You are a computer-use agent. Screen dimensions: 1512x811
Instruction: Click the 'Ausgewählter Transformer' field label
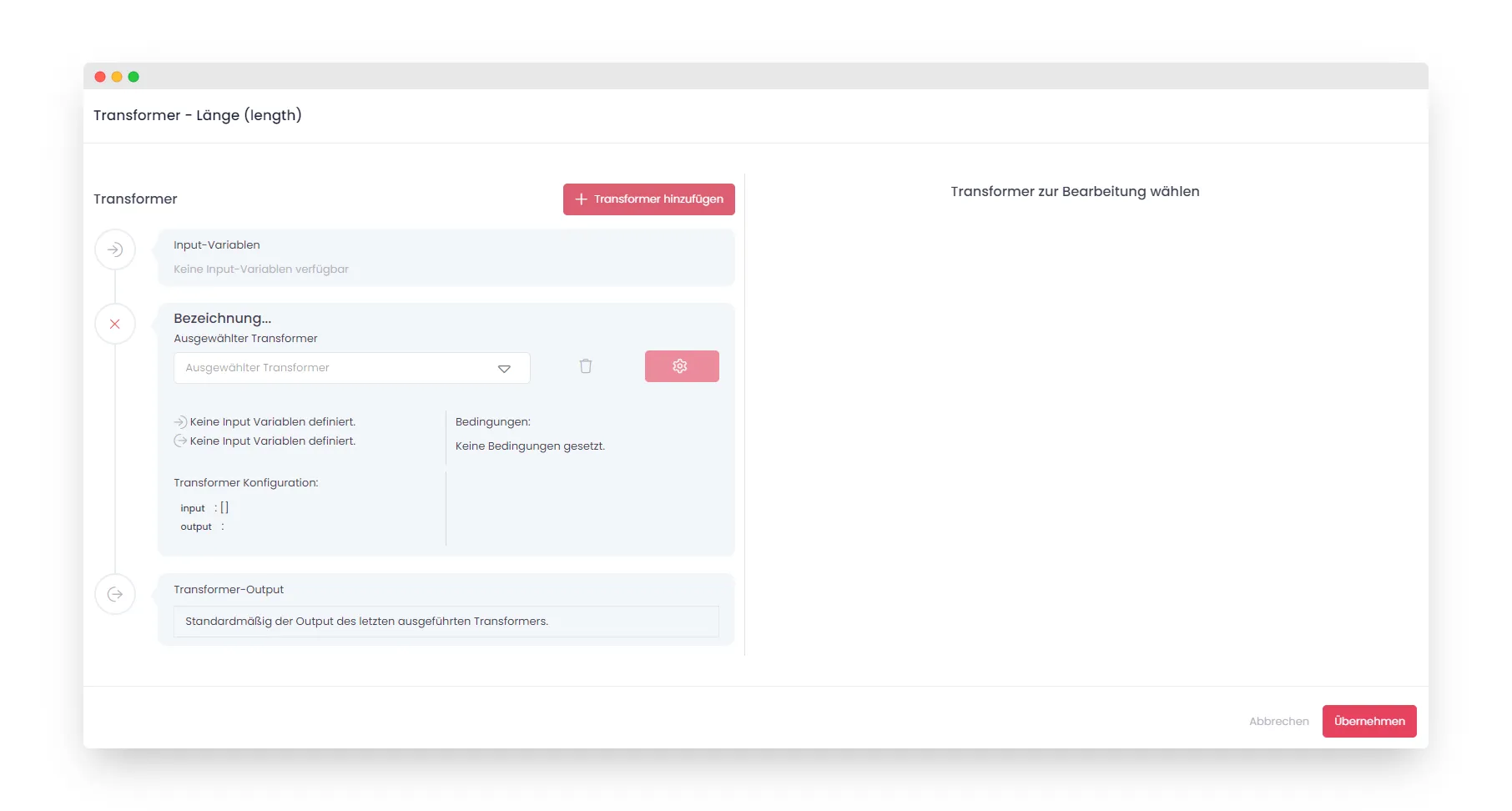coord(245,339)
